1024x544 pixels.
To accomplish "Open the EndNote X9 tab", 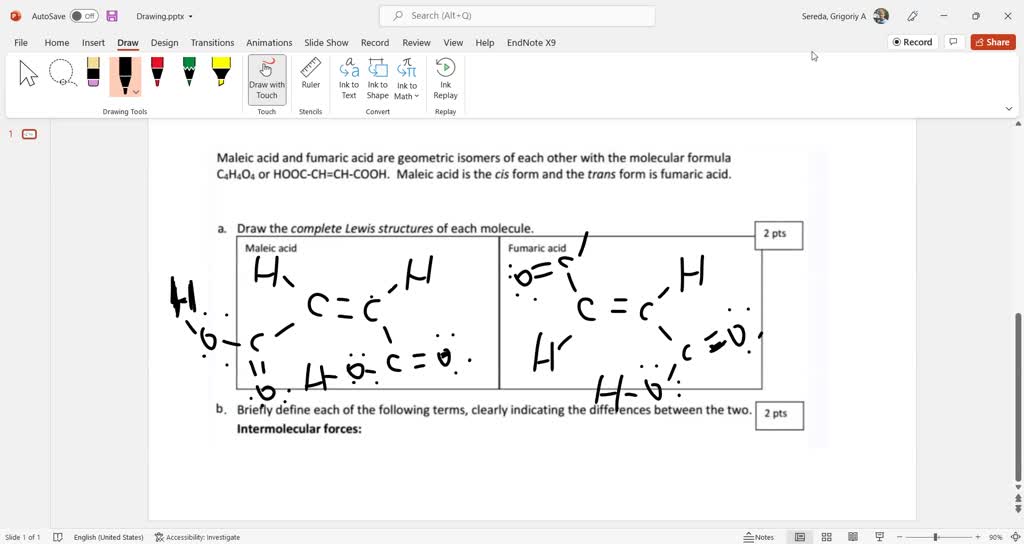I will pos(531,42).
